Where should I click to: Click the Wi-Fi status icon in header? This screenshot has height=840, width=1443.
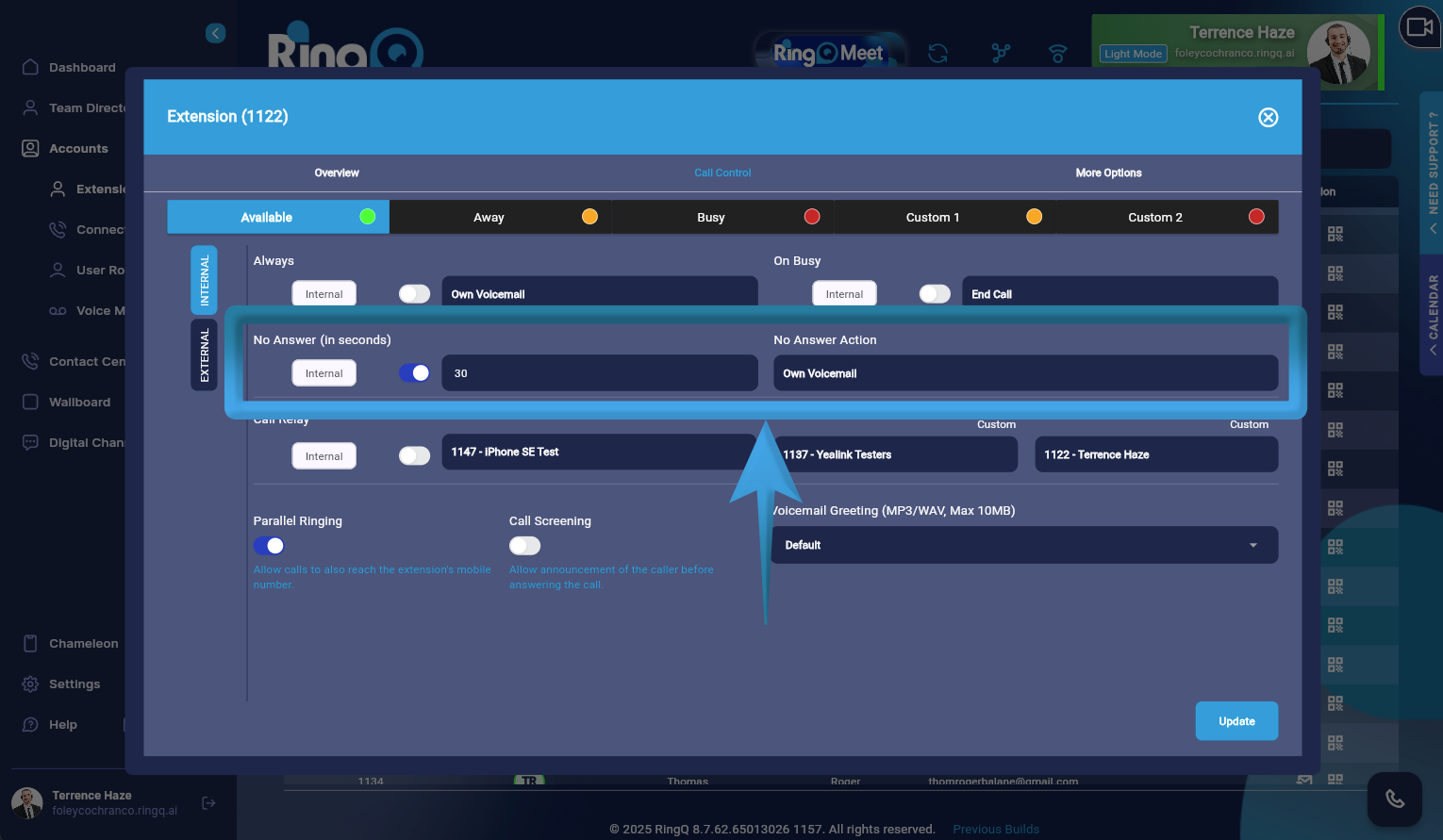(1057, 54)
